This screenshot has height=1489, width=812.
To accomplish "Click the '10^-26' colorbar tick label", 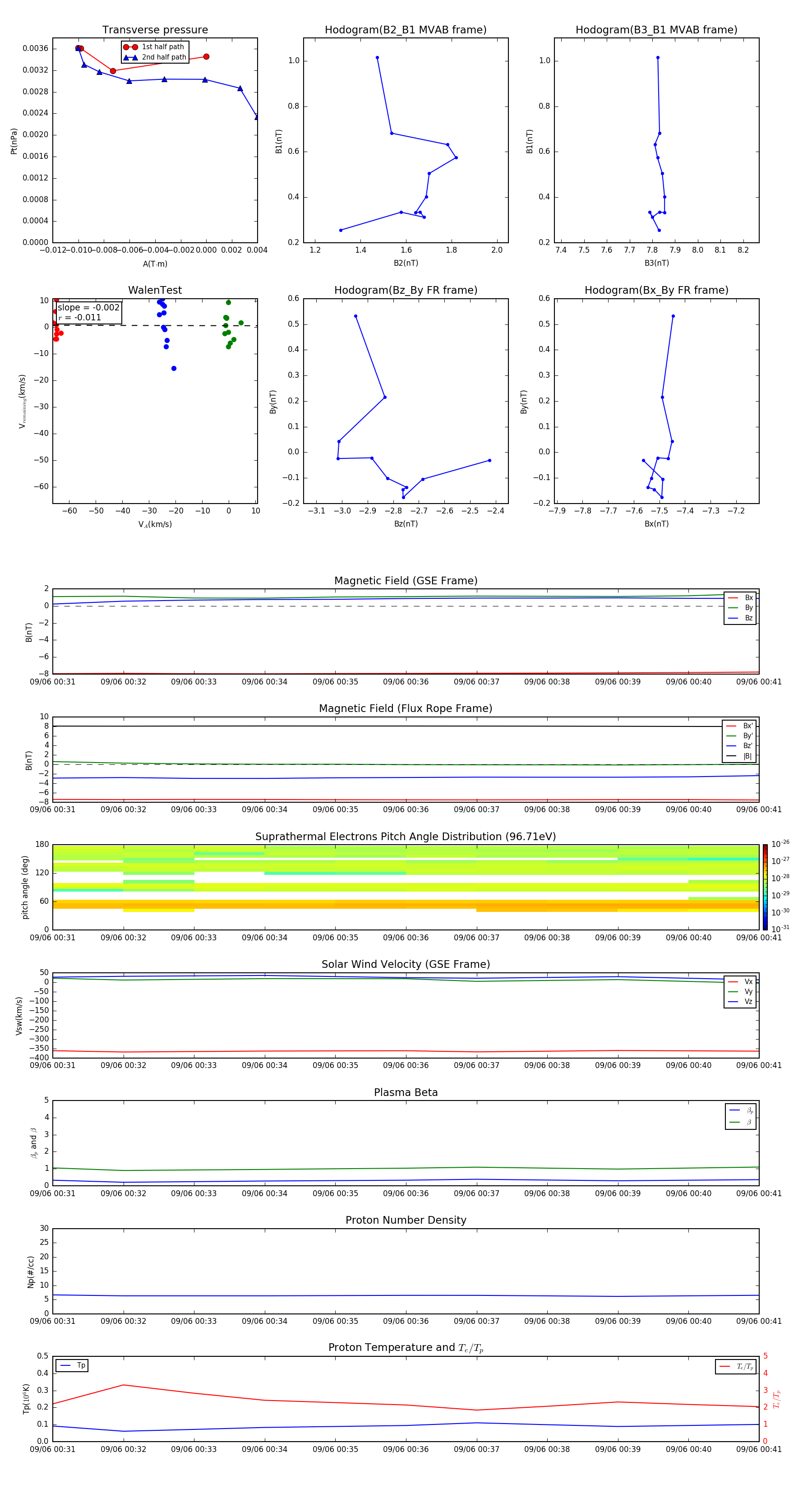I will [x=780, y=844].
